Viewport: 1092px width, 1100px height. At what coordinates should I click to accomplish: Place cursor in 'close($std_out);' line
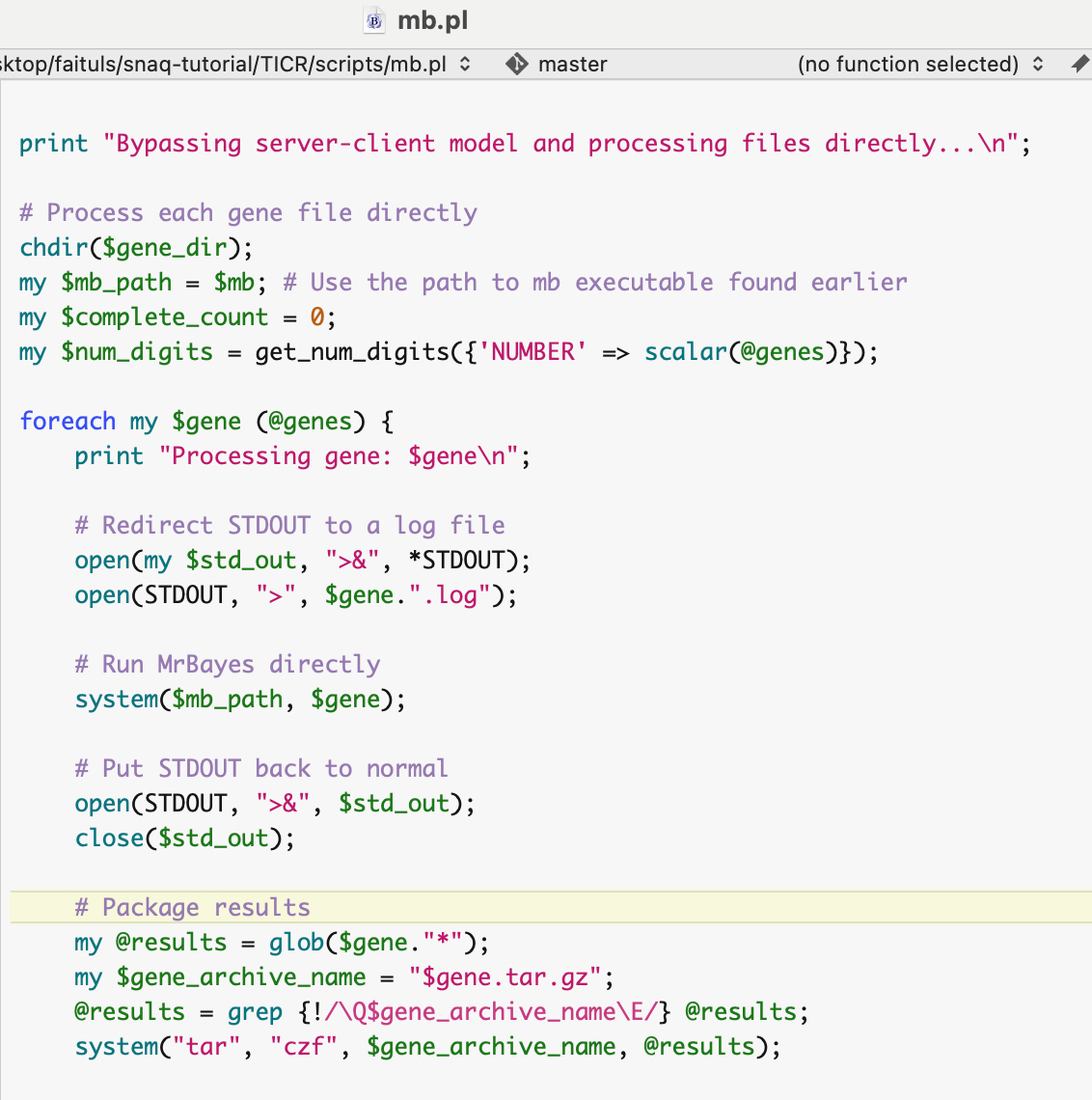184,839
